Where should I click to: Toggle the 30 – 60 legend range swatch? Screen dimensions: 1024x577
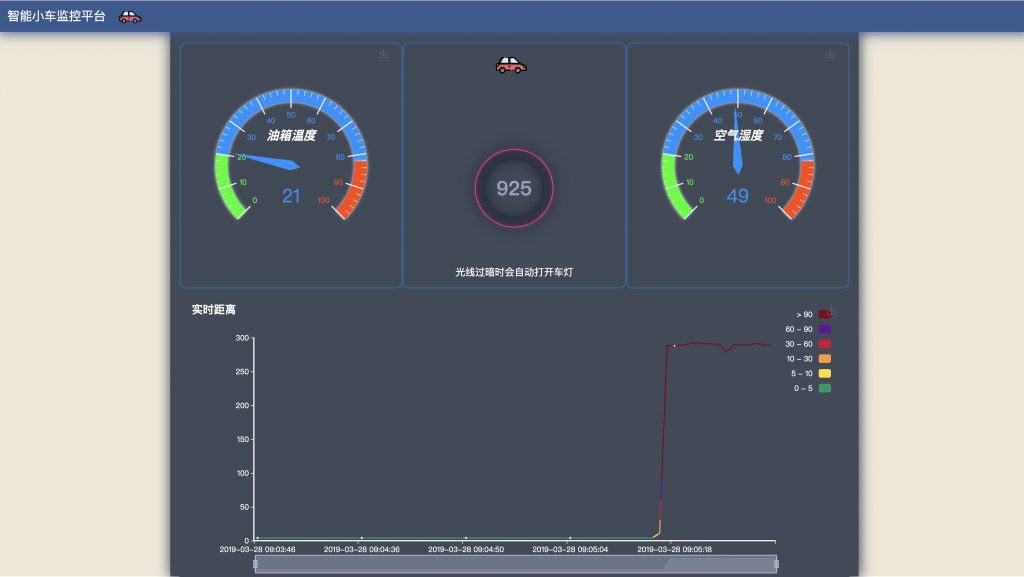[825, 344]
